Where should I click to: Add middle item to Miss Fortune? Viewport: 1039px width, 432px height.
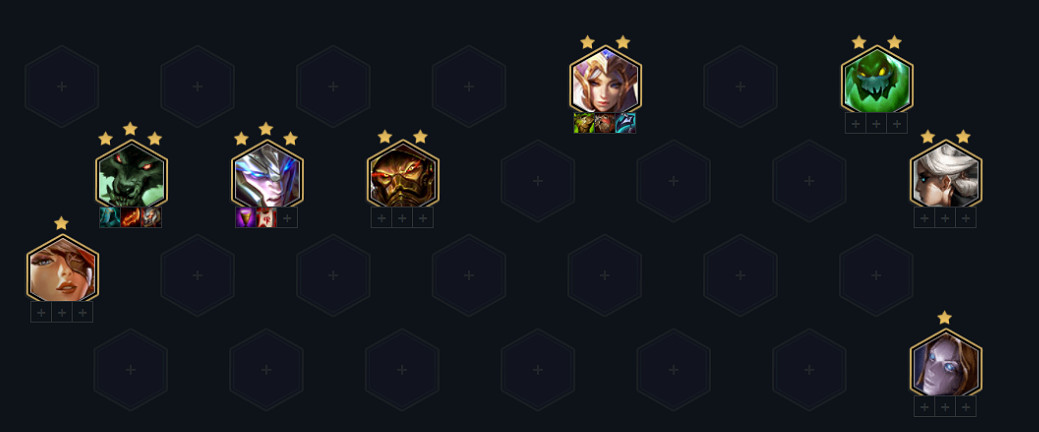click(62, 312)
